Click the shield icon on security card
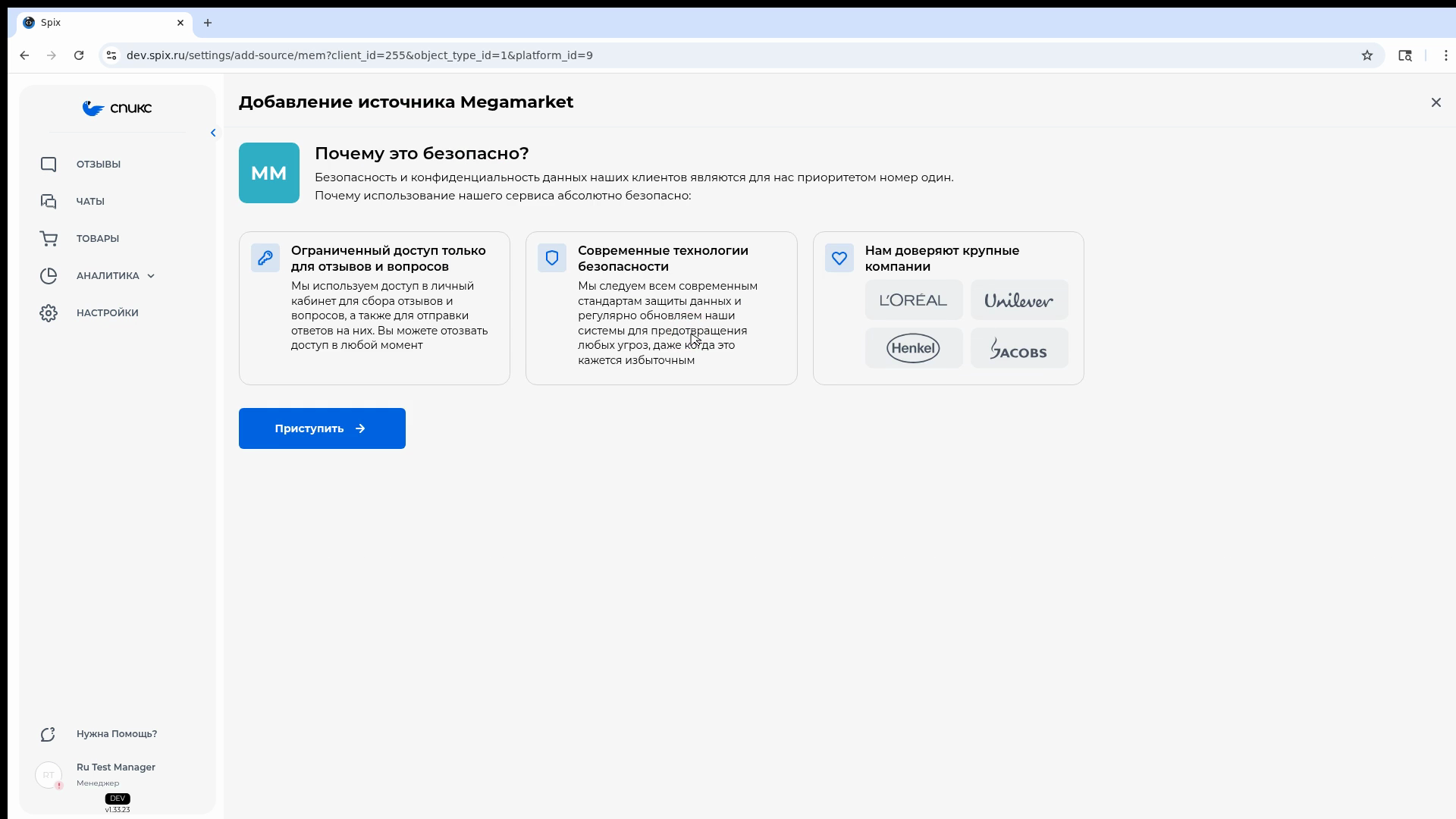Image resolution: width=1456 pixels, height=819 pixels. point(552,258)
